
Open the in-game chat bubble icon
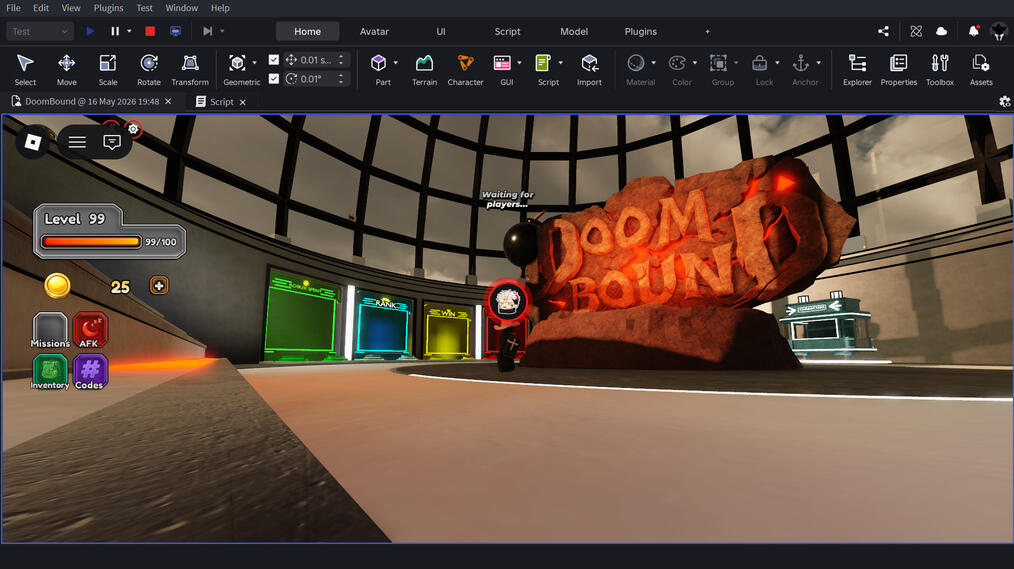click(x=112, y=142)
